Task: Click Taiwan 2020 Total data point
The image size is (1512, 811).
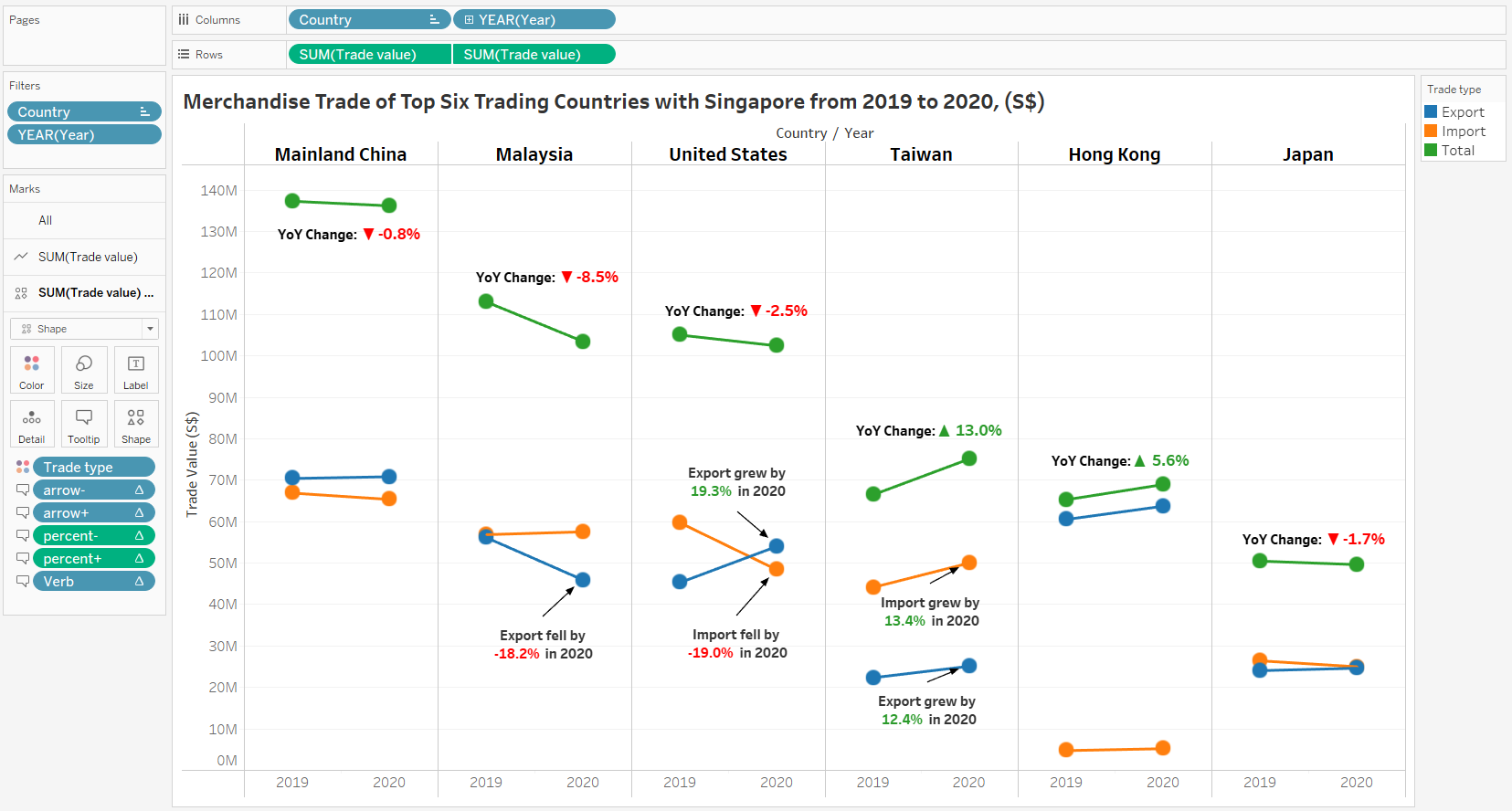Action: [969, 458]
